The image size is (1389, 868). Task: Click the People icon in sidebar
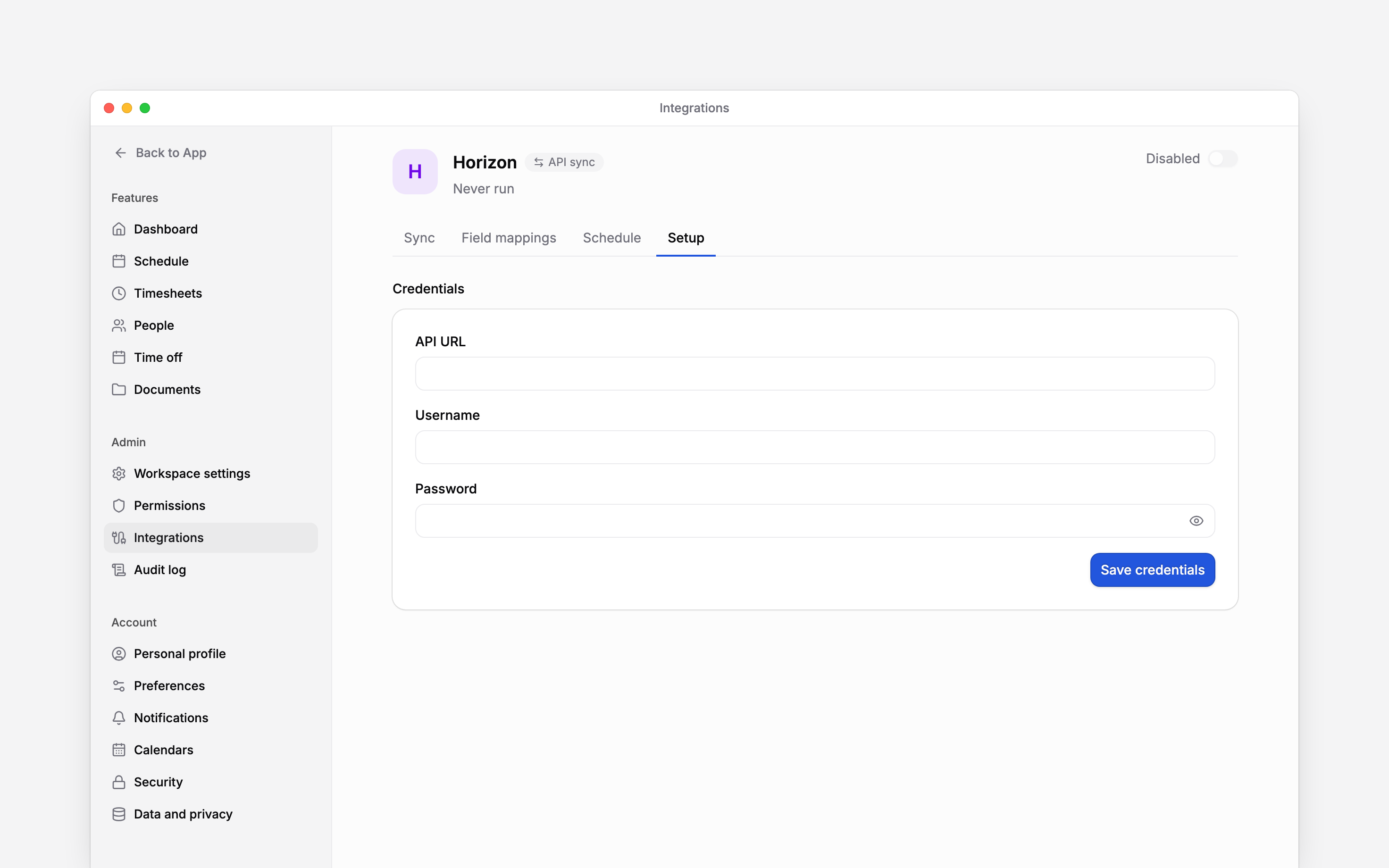[x=119, y=325]
